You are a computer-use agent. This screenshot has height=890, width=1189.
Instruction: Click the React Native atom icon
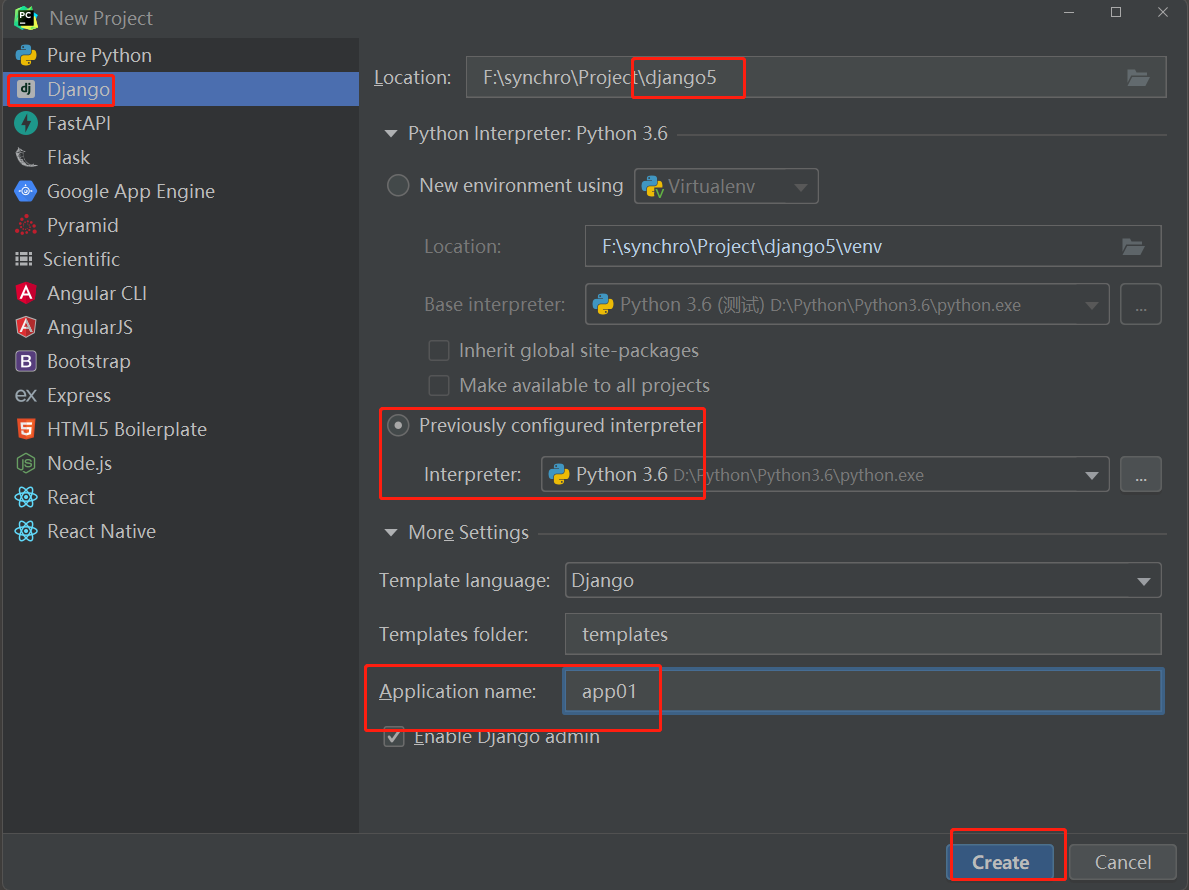tap(26, 531)
